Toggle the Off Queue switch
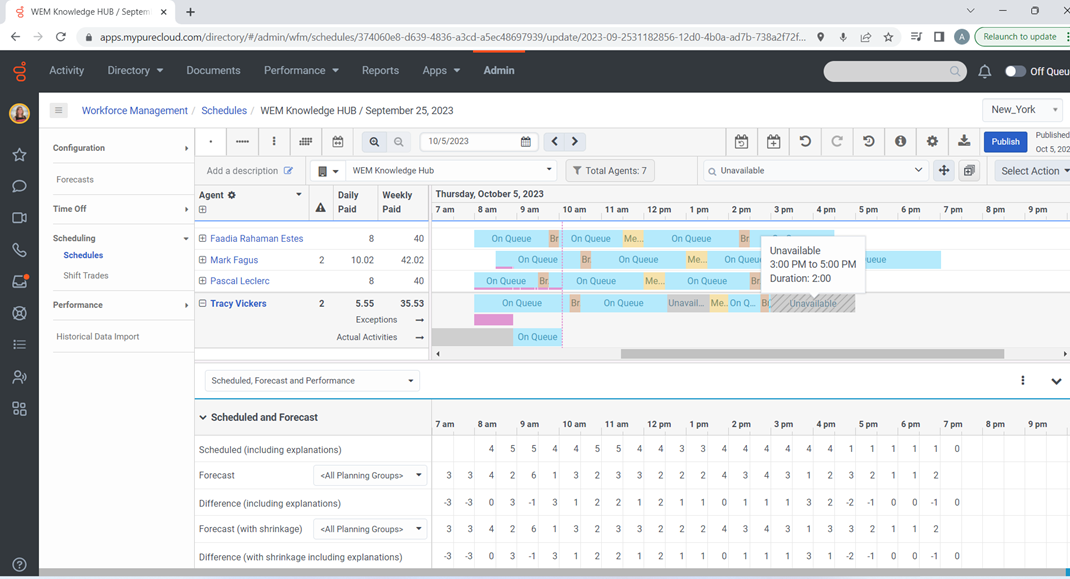This screenshot has height=579, width=1070. point(1015,71)
